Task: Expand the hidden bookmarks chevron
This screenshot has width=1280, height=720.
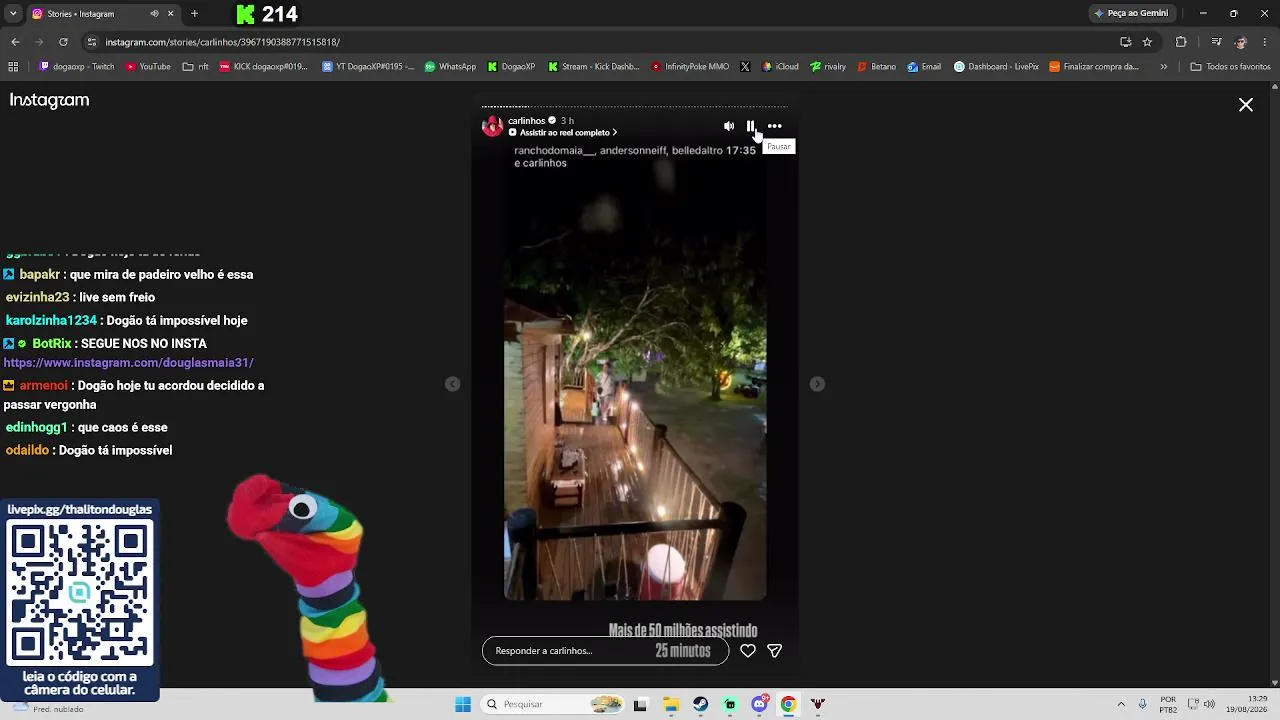Action: [x=1163, y=67]
